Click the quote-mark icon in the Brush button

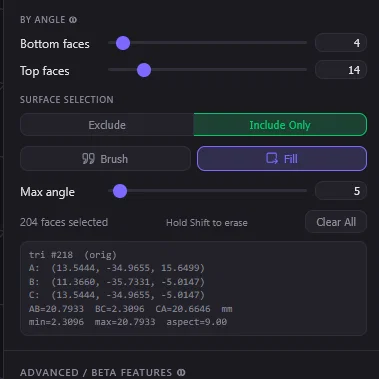[88, 159]
